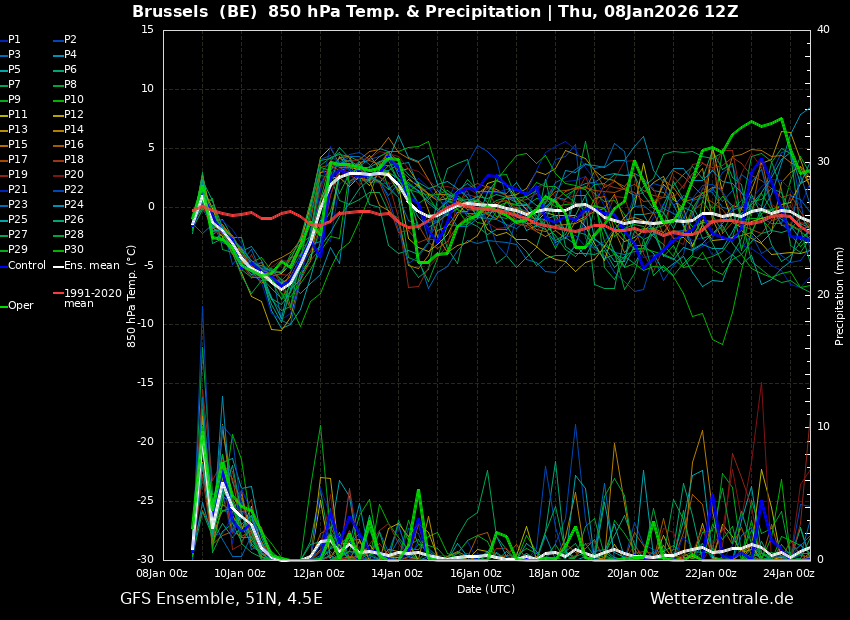Click the 24Jan 00z date tick

tap(787, 573)
